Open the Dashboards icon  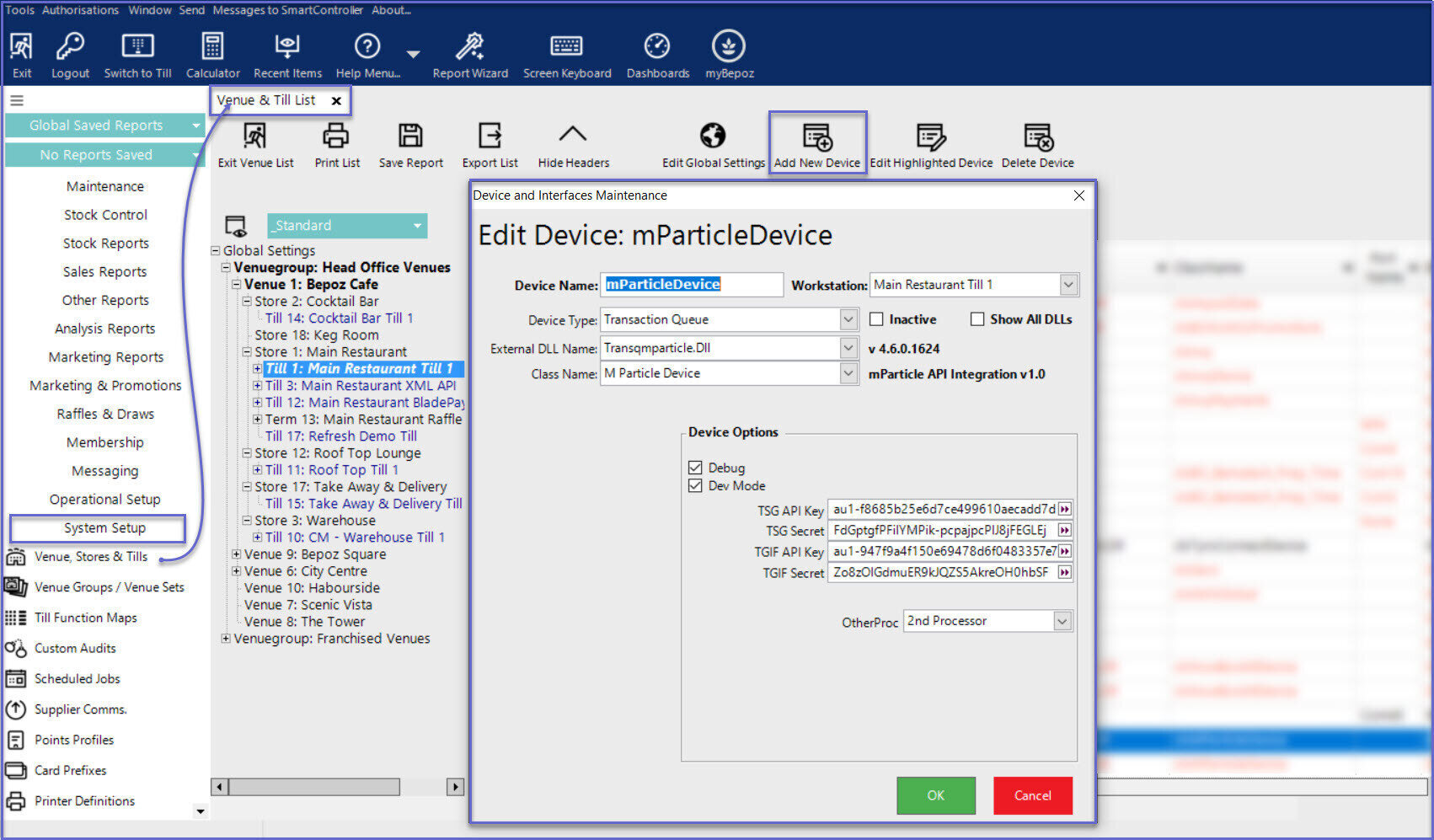tap(657, 55)
